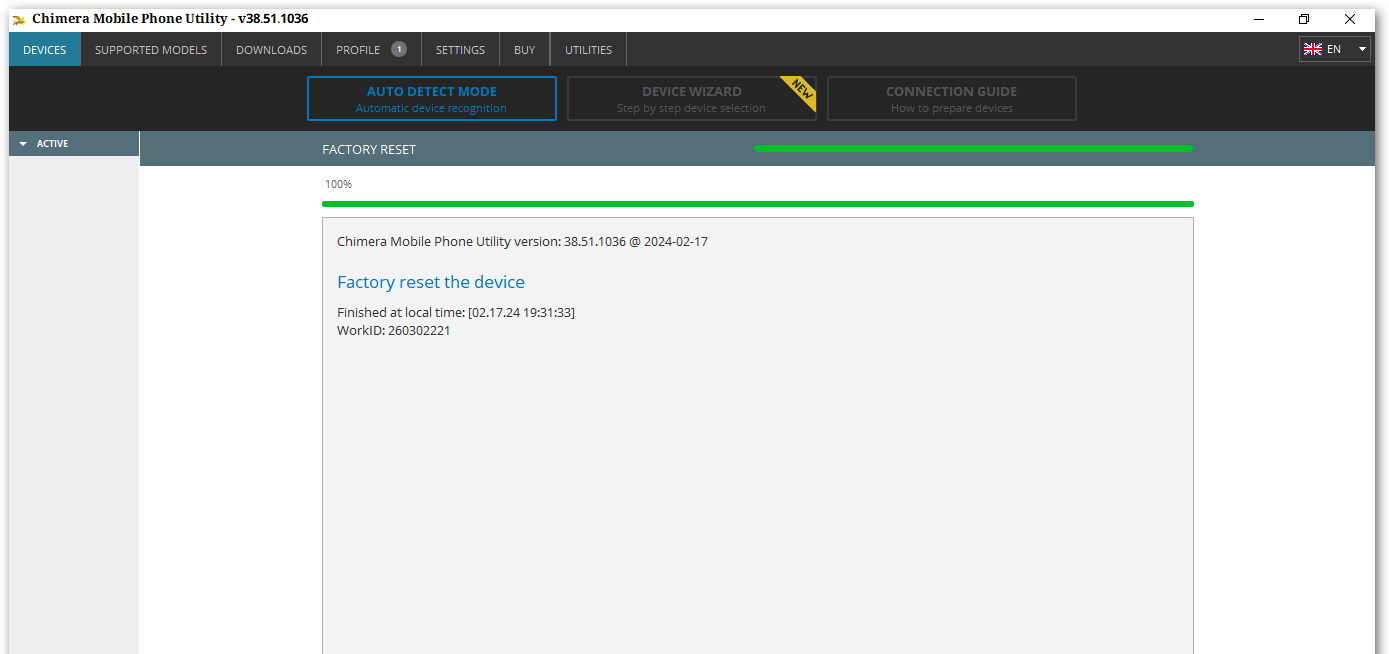Click the 100% progress label

coord(338,184)
